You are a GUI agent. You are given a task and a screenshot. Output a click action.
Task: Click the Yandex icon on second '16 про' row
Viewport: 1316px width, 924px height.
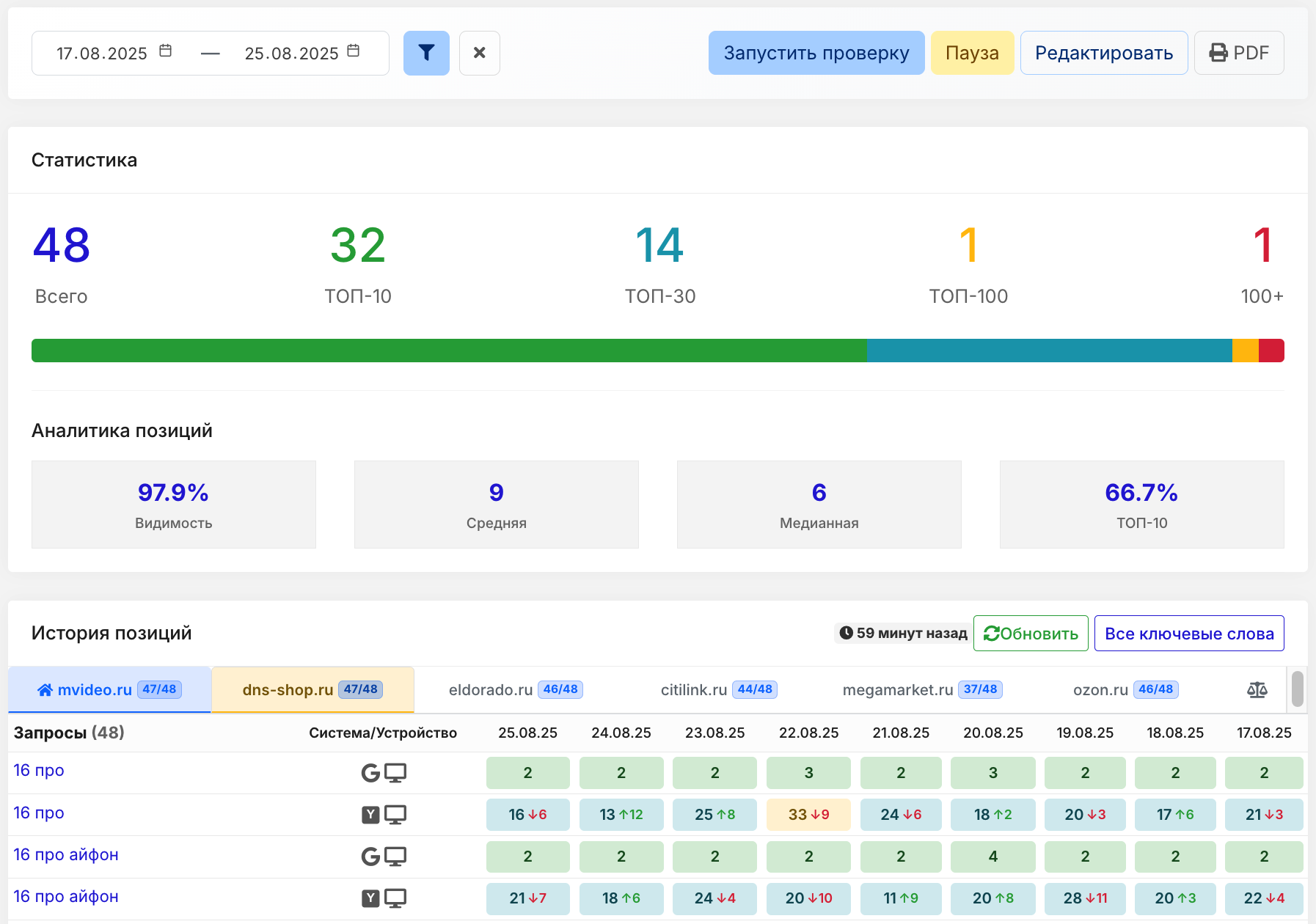pos(371,814)
